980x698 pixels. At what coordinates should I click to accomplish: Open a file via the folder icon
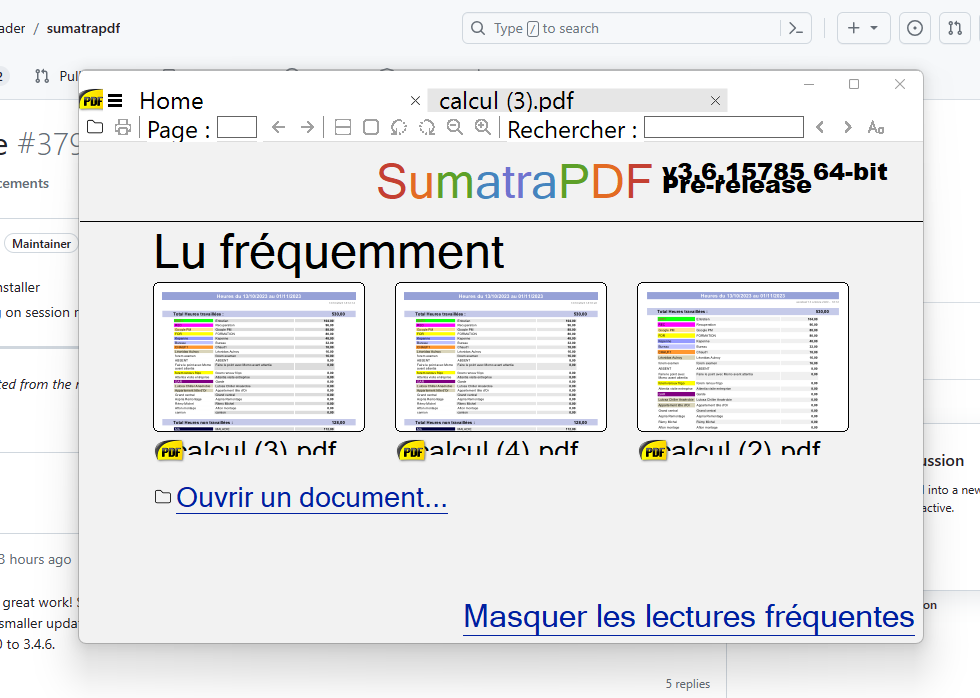point(96,127)
